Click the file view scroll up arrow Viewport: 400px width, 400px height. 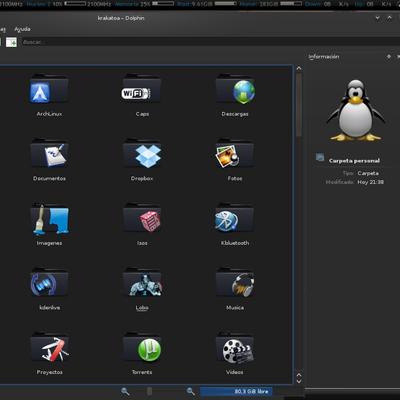299,69
